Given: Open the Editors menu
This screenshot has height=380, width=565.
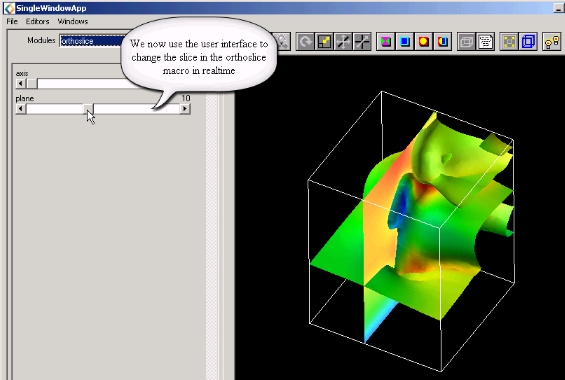Looking at the screenshot, I should click(37, 21).
